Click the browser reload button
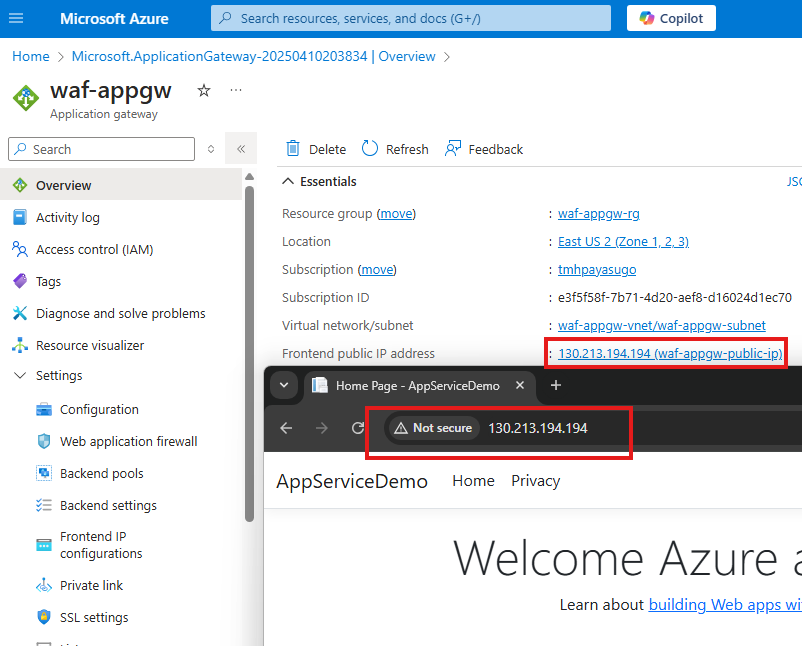This screenshot has height=646, width=802. [358, 428]
